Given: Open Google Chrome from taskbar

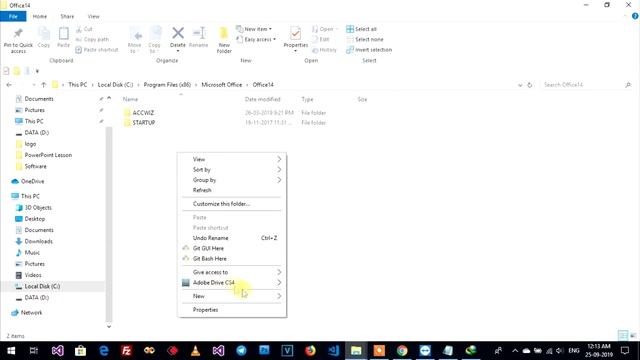Looking at the screenshot, I should click(x=402, y=351).
